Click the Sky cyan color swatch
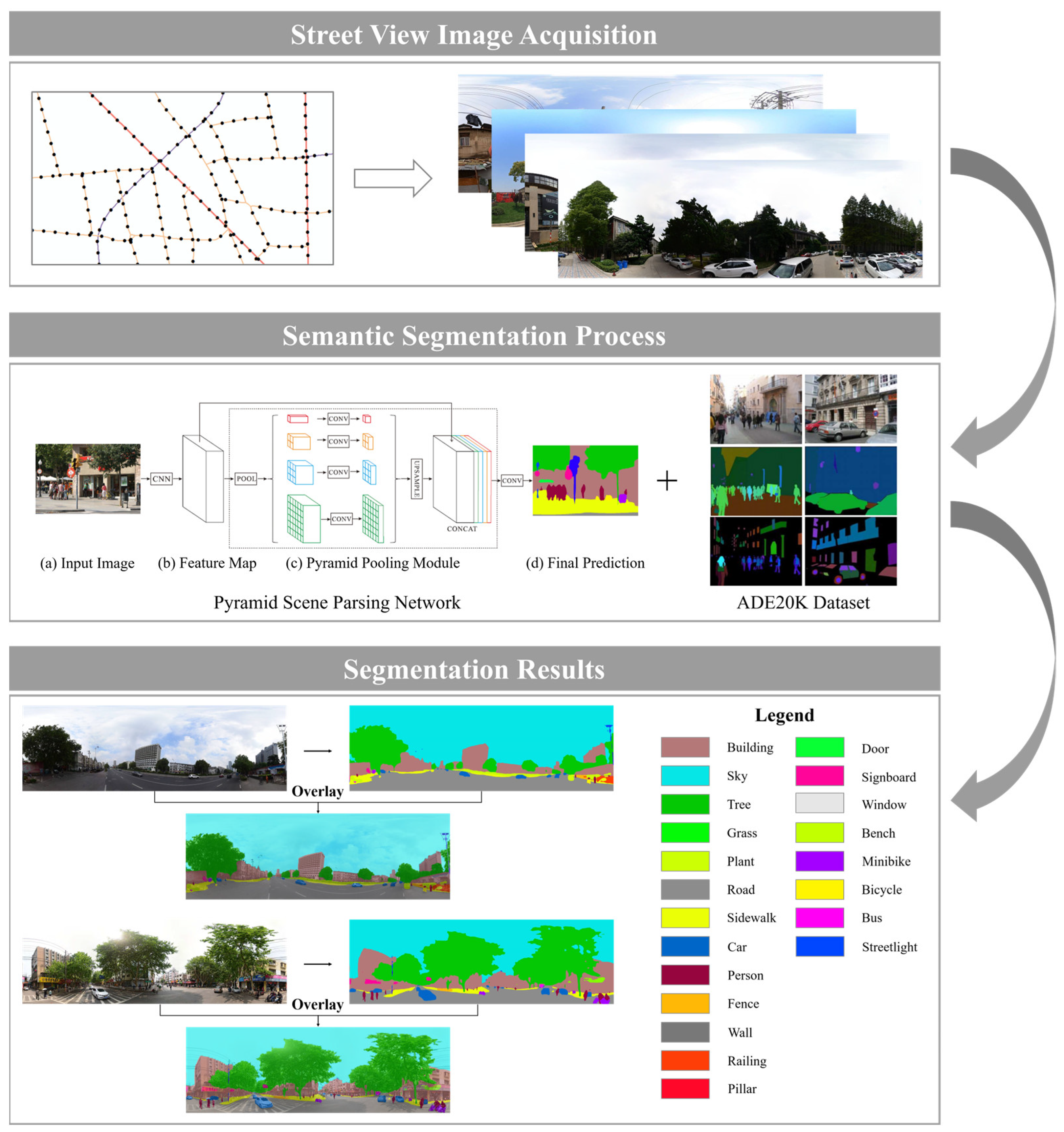The height and width of the screenshot is (1132, 1064). [x=685, y=775]
